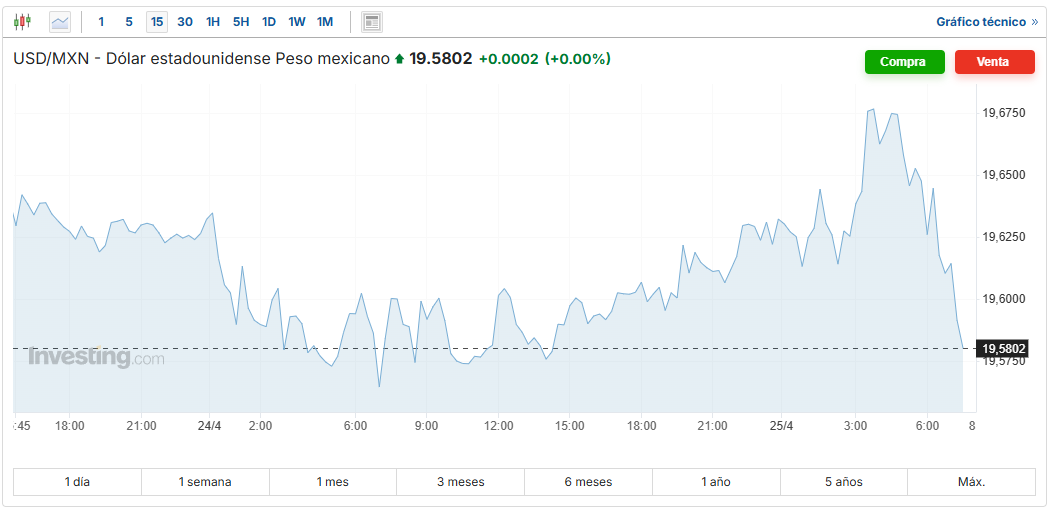Choose the 5 años time range

[844, 482]
